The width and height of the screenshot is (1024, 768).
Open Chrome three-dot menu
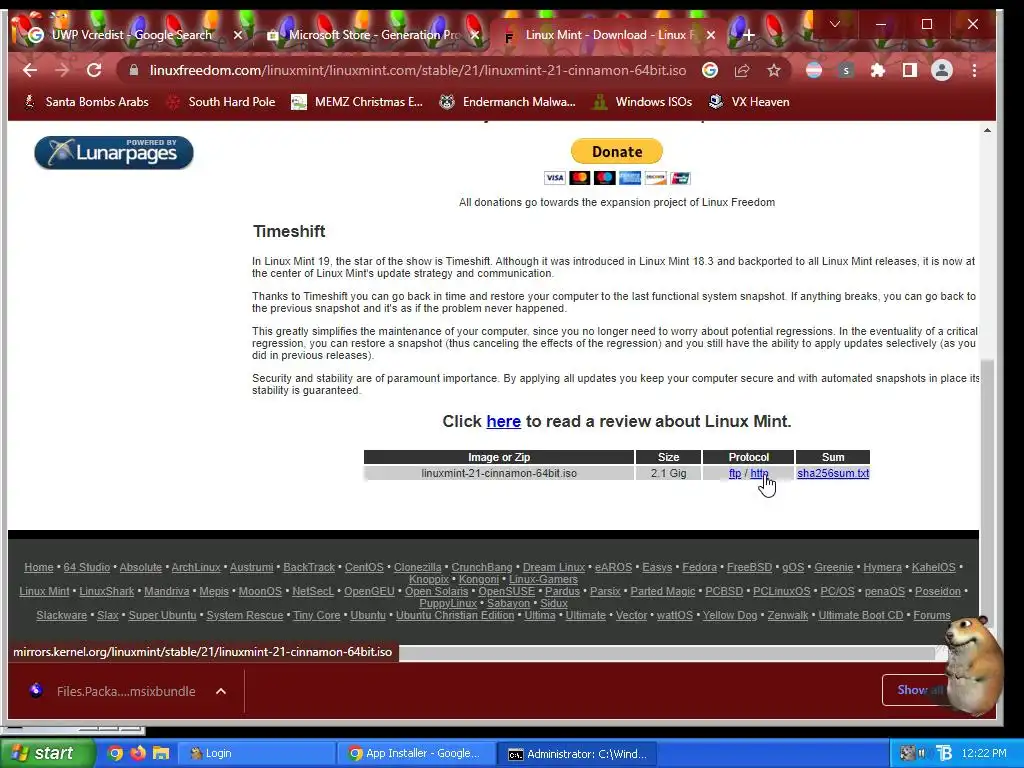point(974,71)
